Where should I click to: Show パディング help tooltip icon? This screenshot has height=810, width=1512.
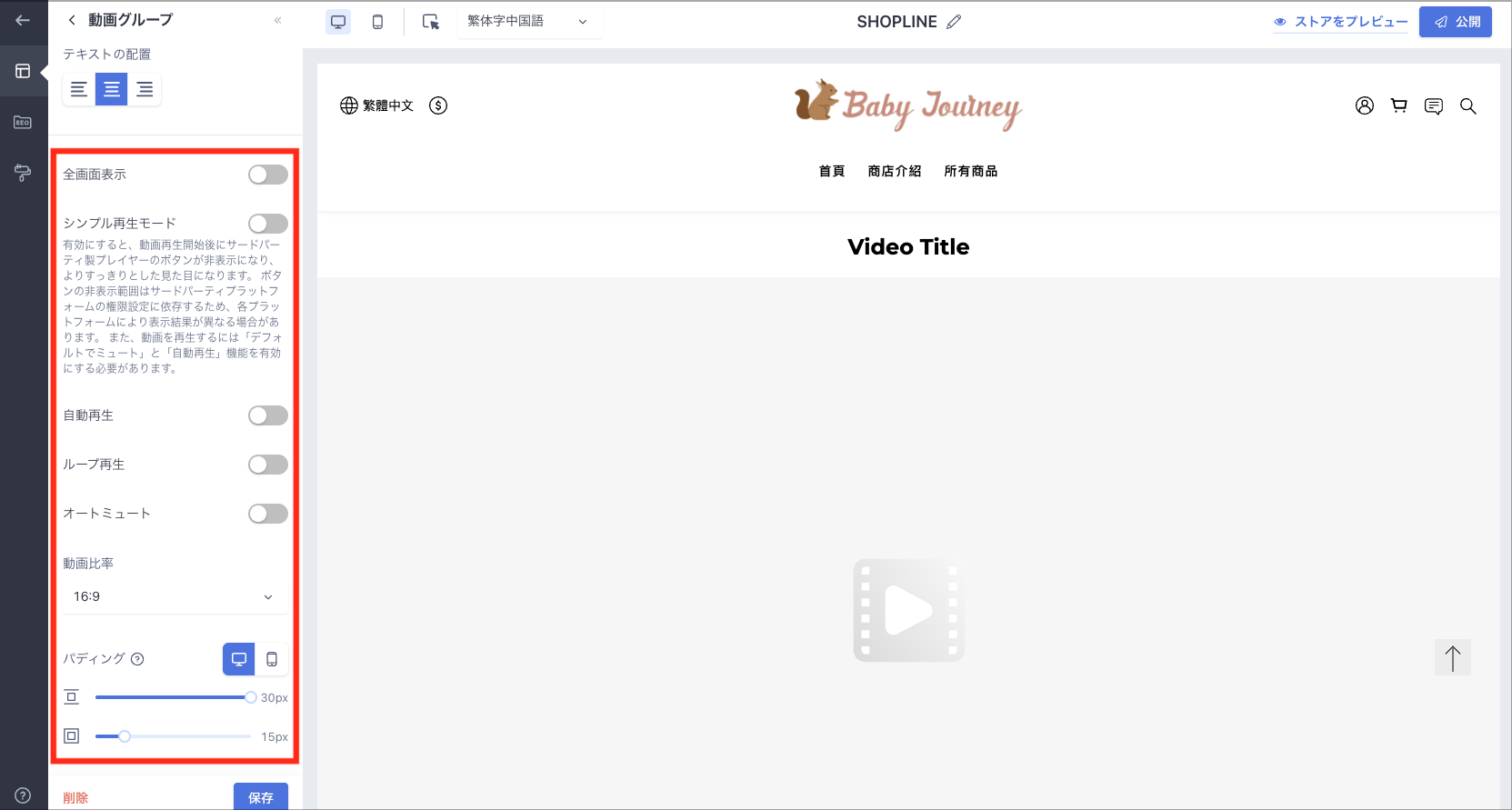(x=137, y=659)
